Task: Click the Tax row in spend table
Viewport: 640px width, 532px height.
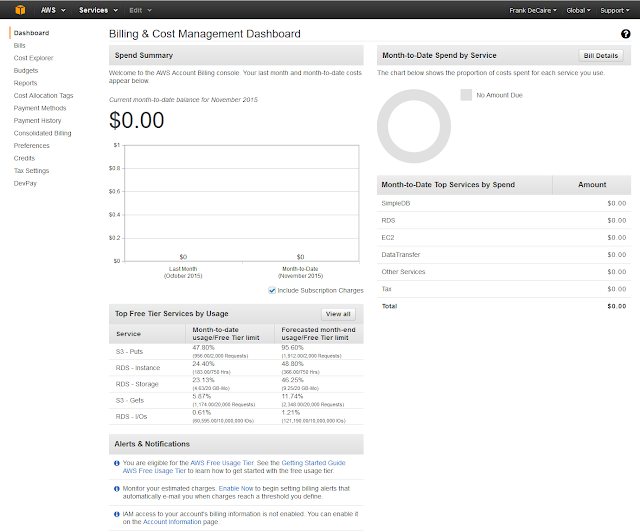Action: point(504,289)
